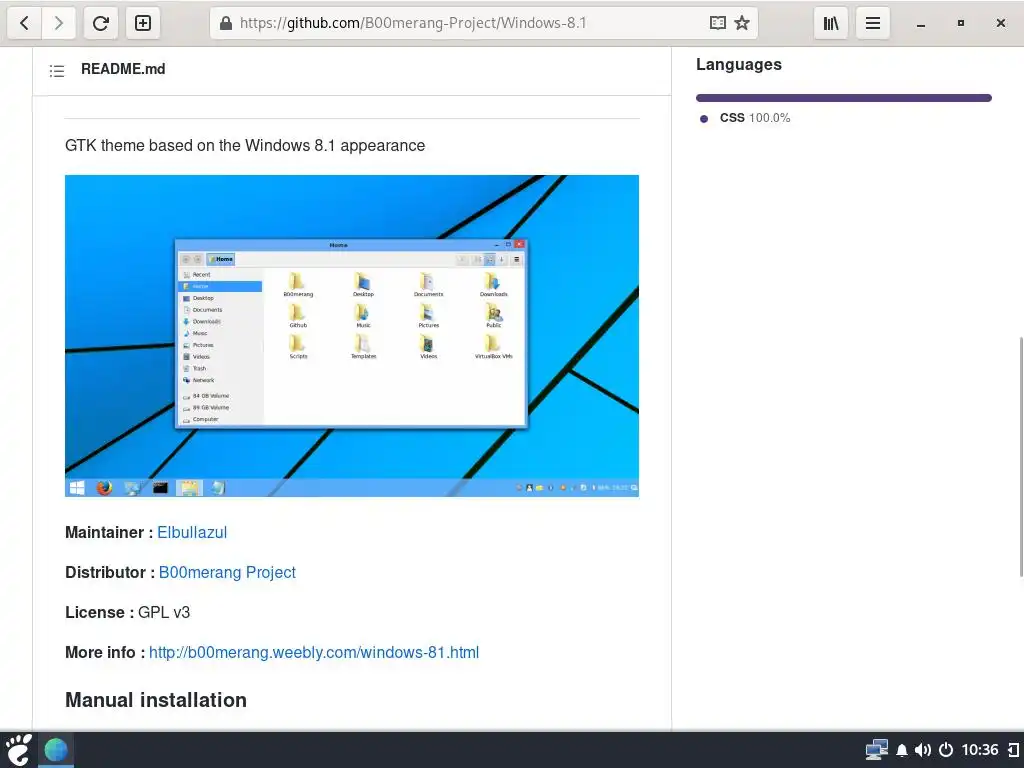
Task: Open the Elbullazul maintainer link
Action: tap(192, 532)
